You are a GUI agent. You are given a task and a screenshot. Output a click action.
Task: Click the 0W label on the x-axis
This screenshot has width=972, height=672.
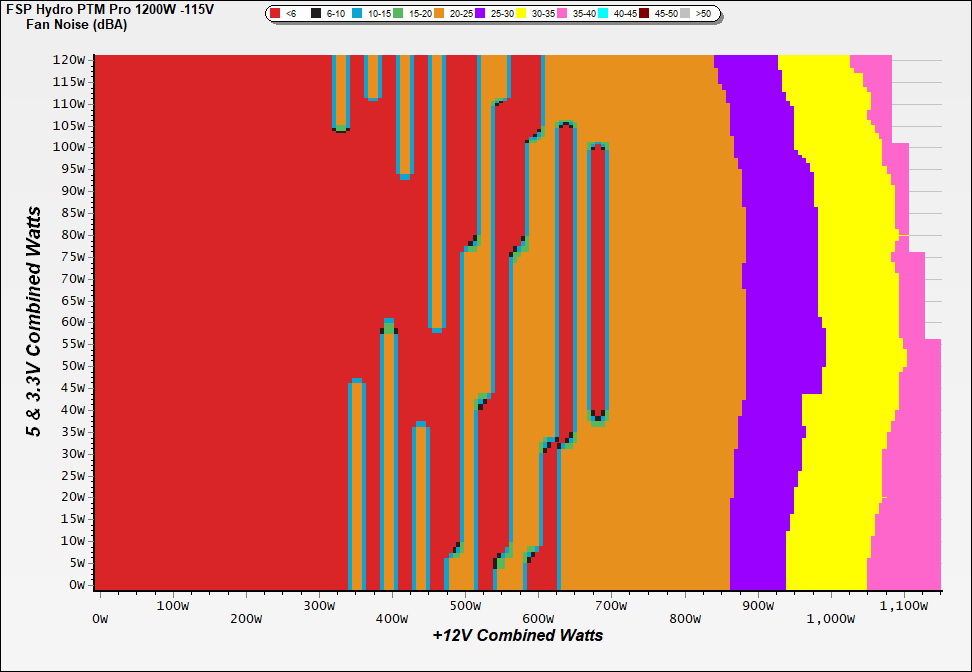click(x=101, y=606)
